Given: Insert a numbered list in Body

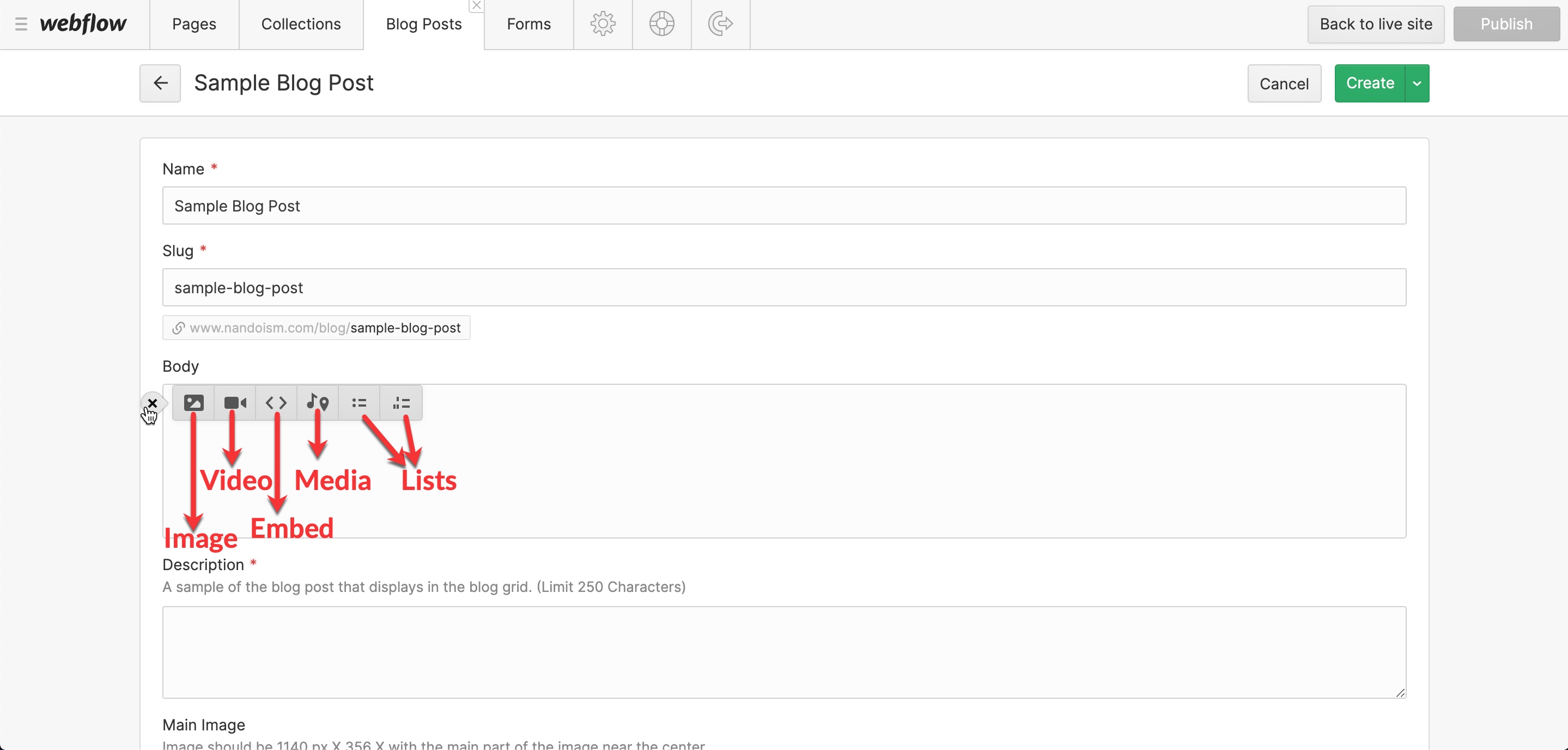Looking at the screenshot, I should pyautogui.click(x=401, y=402).
